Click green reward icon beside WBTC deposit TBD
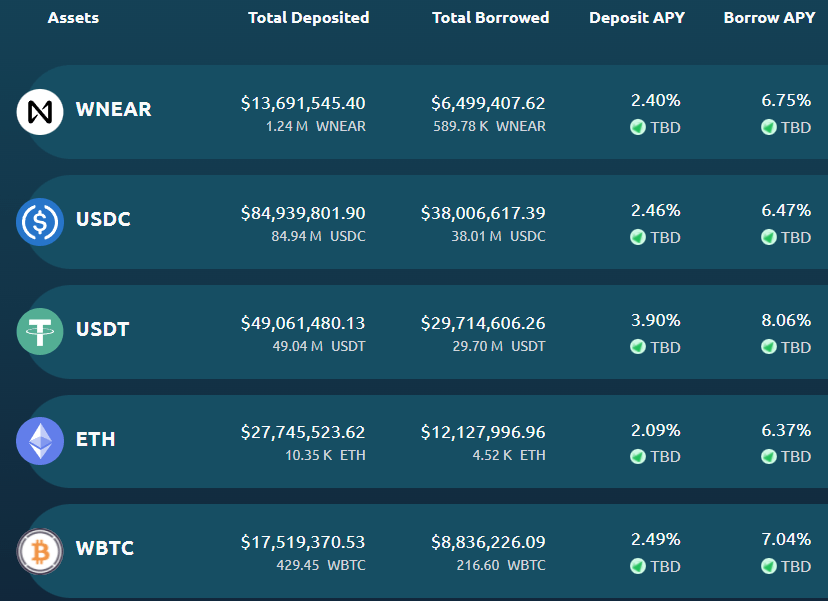 click(638, 566)
